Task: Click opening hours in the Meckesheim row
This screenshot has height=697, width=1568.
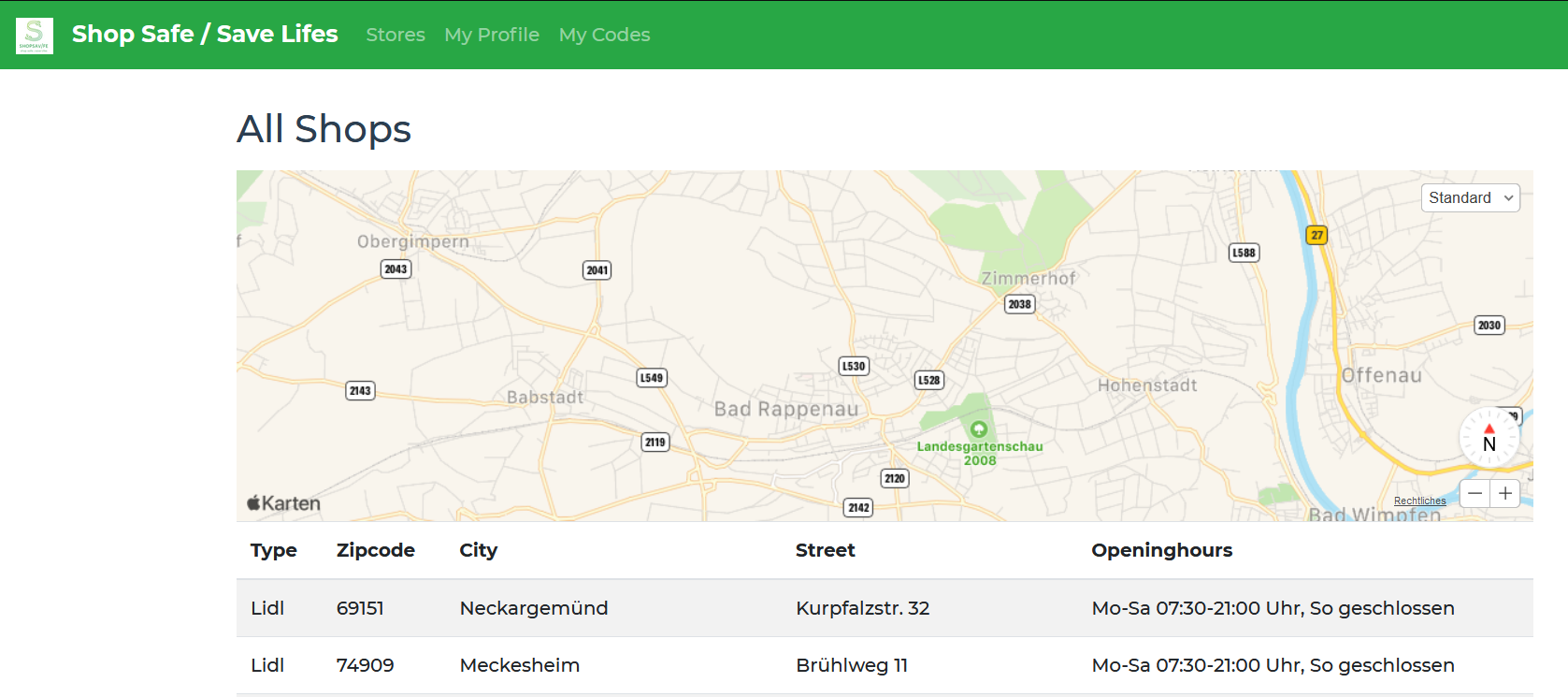Action: point(1273,665)
